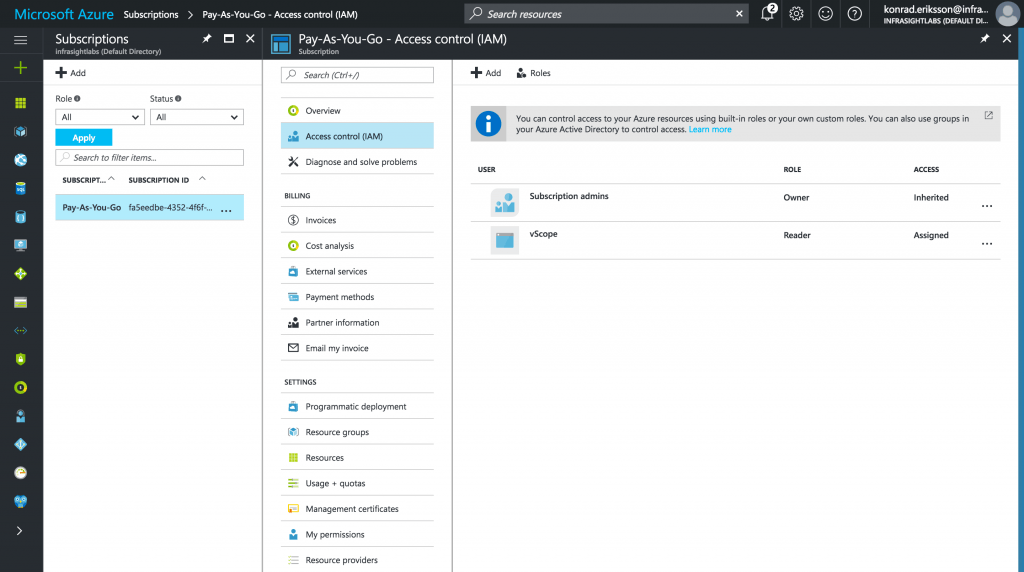
Task: Click Roles button in IAM toolbar
Action: pos(534,73)
